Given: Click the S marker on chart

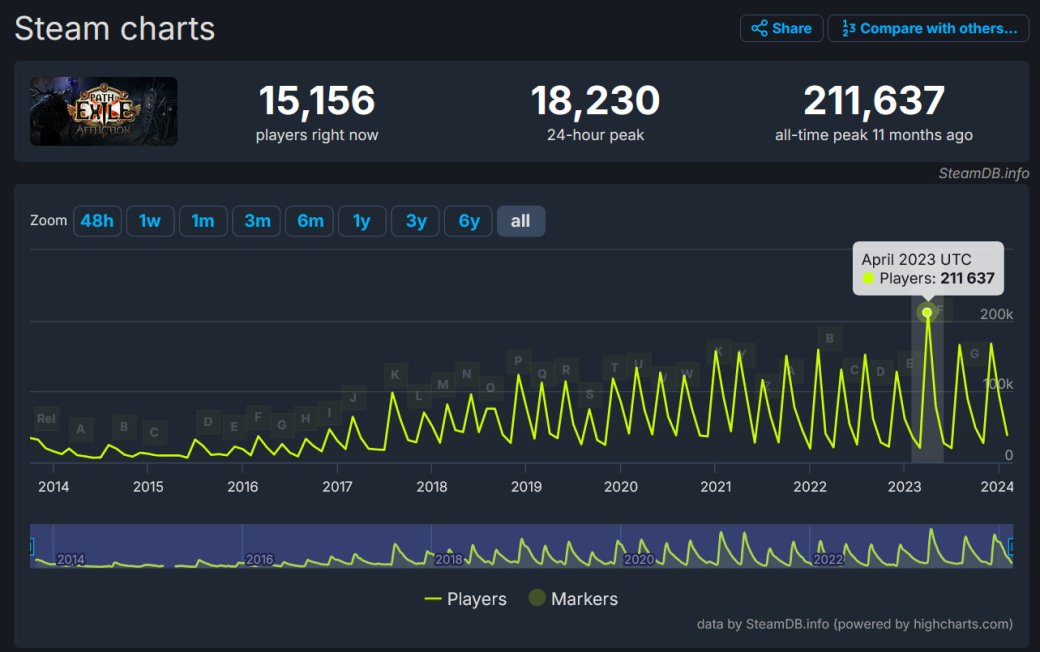Looking at the screenshot, I should click(x=590, y=394).
